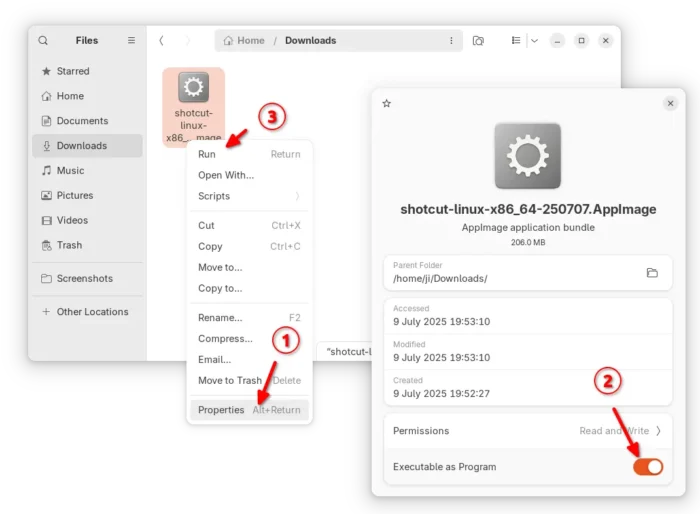Select the shotcut AppImage file thumbnail
The width and height of the screenshot is (700, 514).
[193, 88]
